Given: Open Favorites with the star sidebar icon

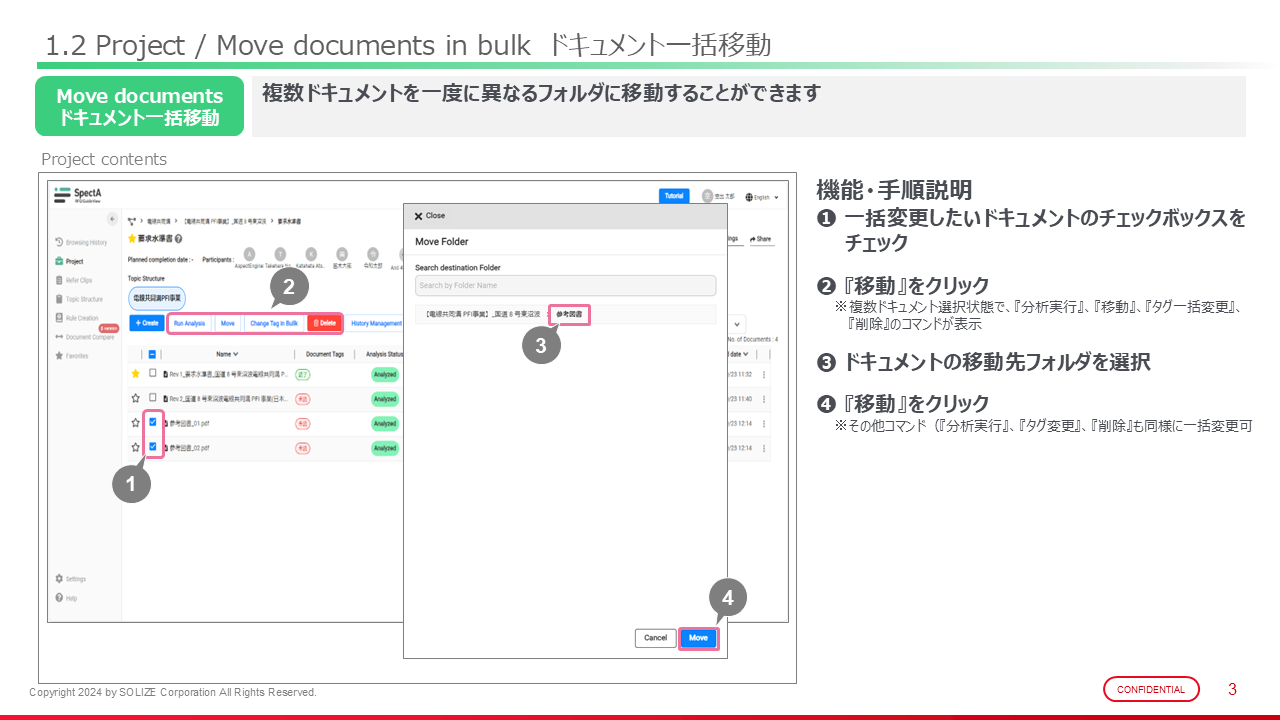Looking at the screenshot, I should point(60,355).
